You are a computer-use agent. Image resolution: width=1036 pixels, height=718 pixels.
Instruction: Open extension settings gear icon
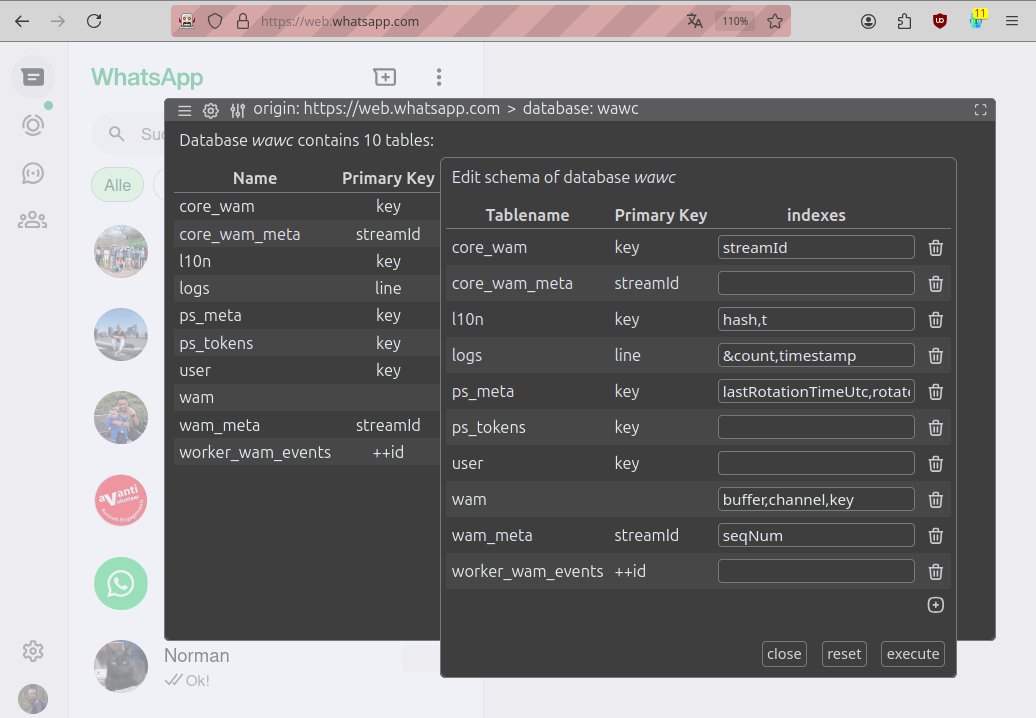click(210, 110)
